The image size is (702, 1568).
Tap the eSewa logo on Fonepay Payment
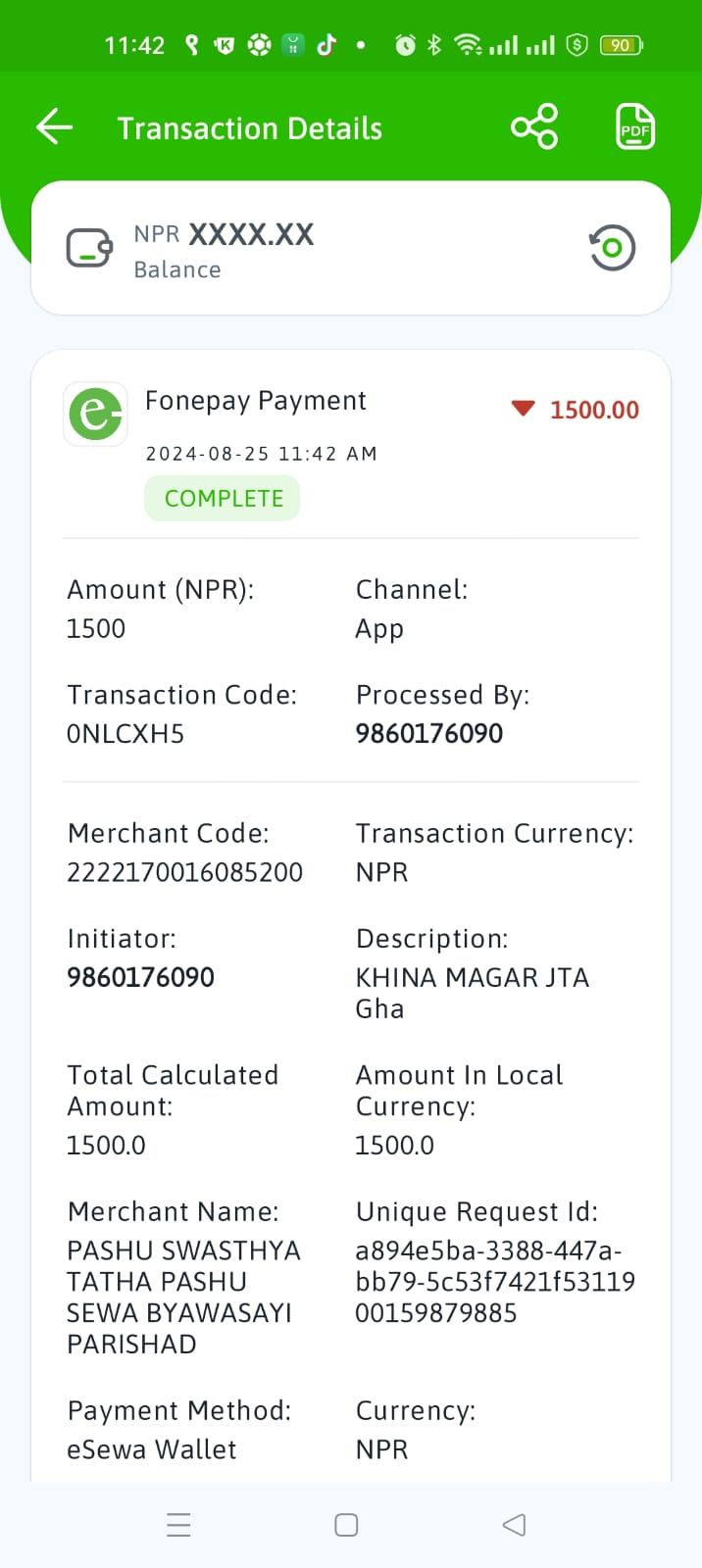click(x=96, y=414)
